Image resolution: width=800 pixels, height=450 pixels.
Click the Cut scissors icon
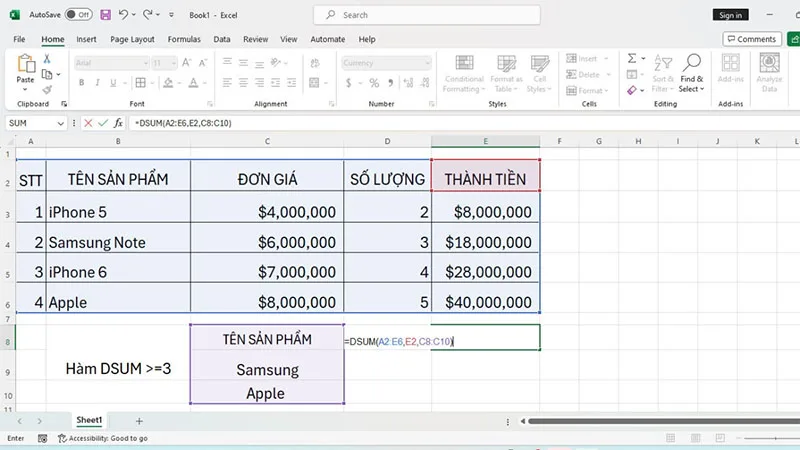point(47,59)
